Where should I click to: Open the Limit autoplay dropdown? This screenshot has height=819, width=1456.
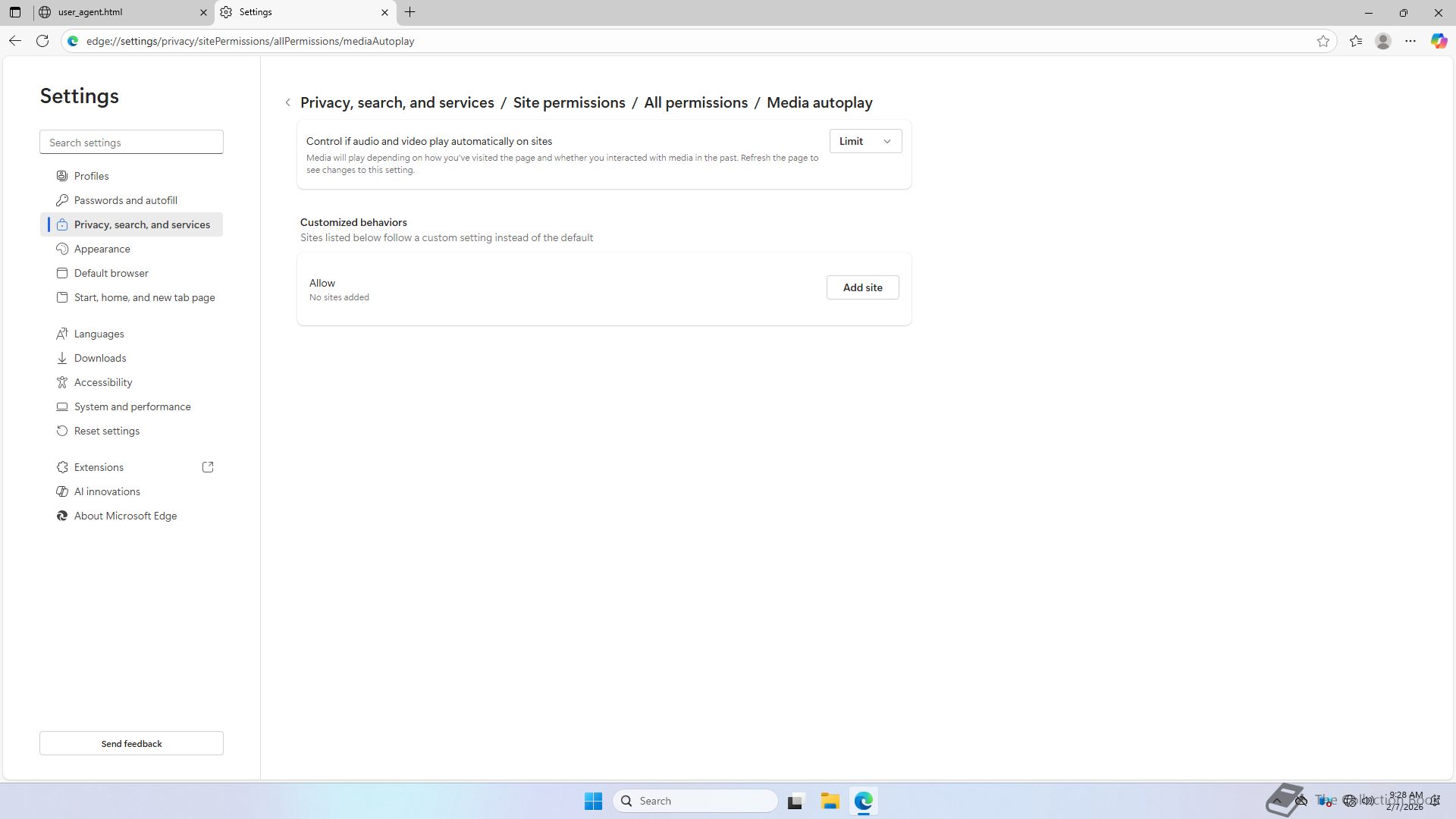point(865,141)
